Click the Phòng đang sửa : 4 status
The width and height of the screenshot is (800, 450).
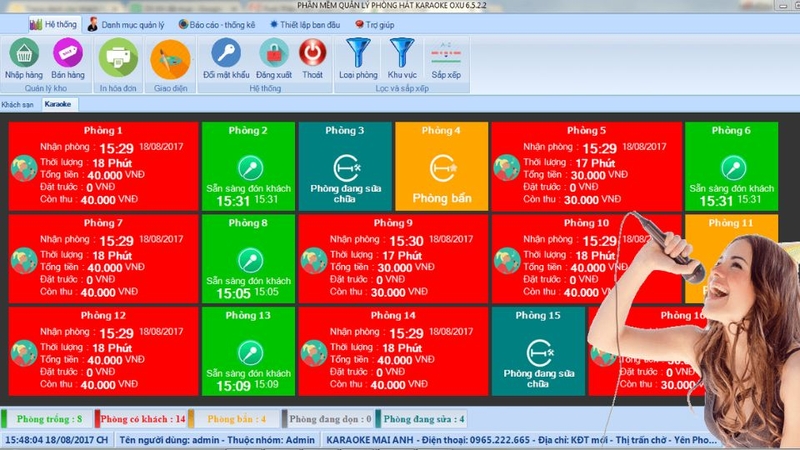click(424, 419)
